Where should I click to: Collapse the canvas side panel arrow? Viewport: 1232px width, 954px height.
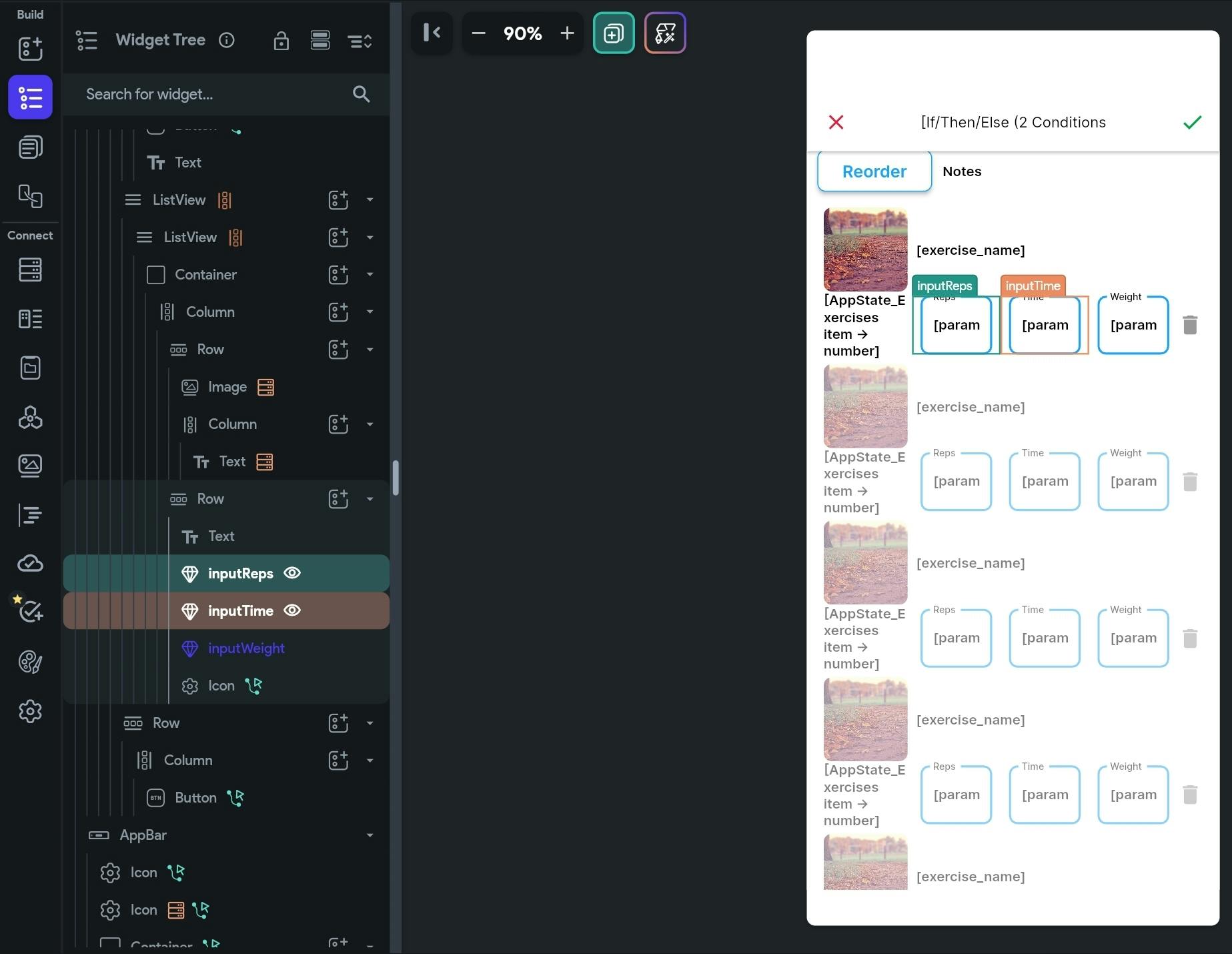[432, 33]
